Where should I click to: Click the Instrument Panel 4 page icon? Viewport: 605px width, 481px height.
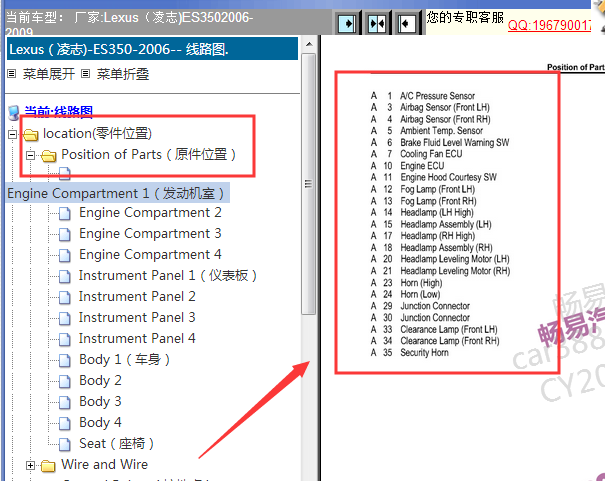click(x=64, y=339)
